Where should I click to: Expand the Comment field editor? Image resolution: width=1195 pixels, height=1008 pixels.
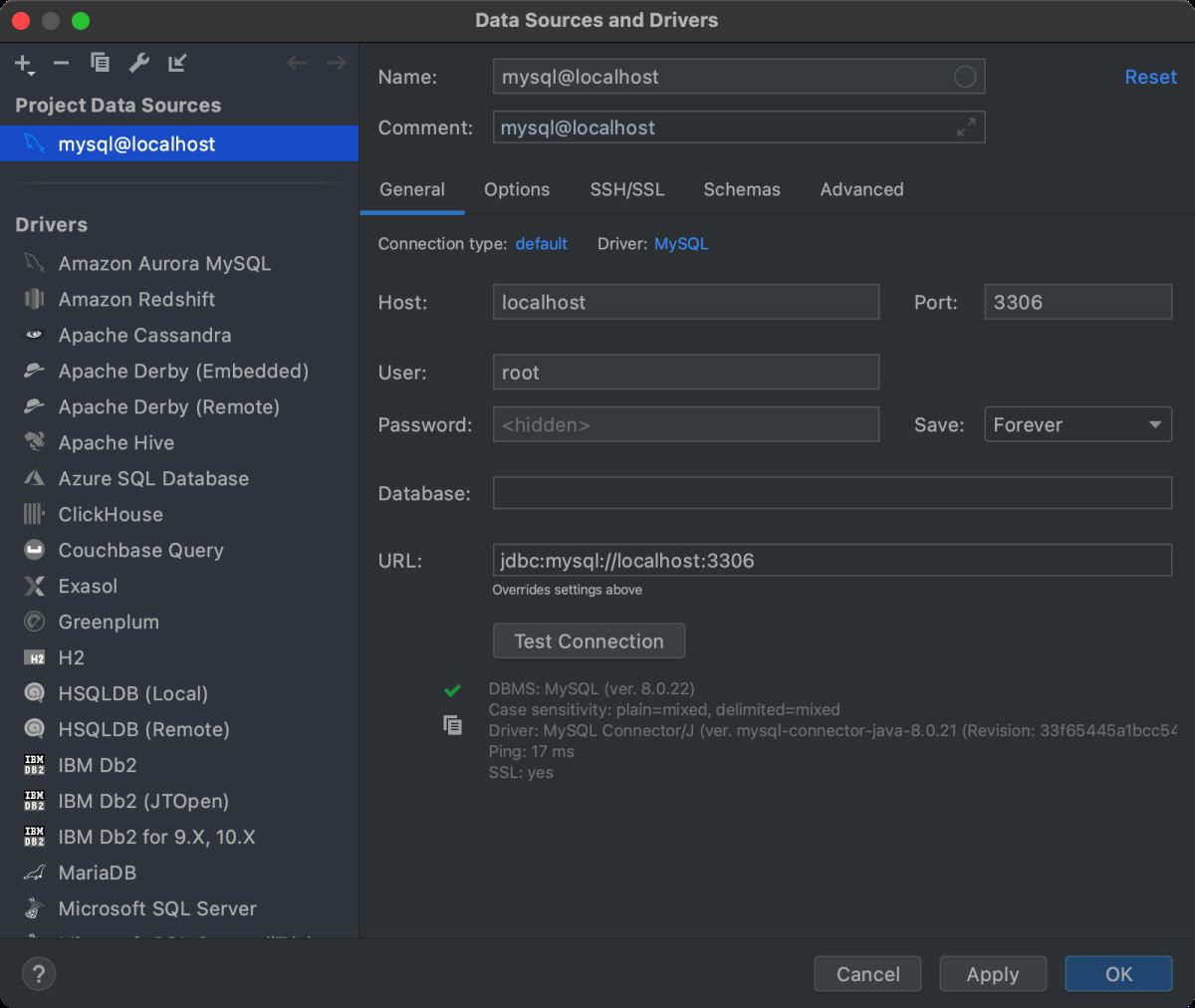(x=966, y=127)
